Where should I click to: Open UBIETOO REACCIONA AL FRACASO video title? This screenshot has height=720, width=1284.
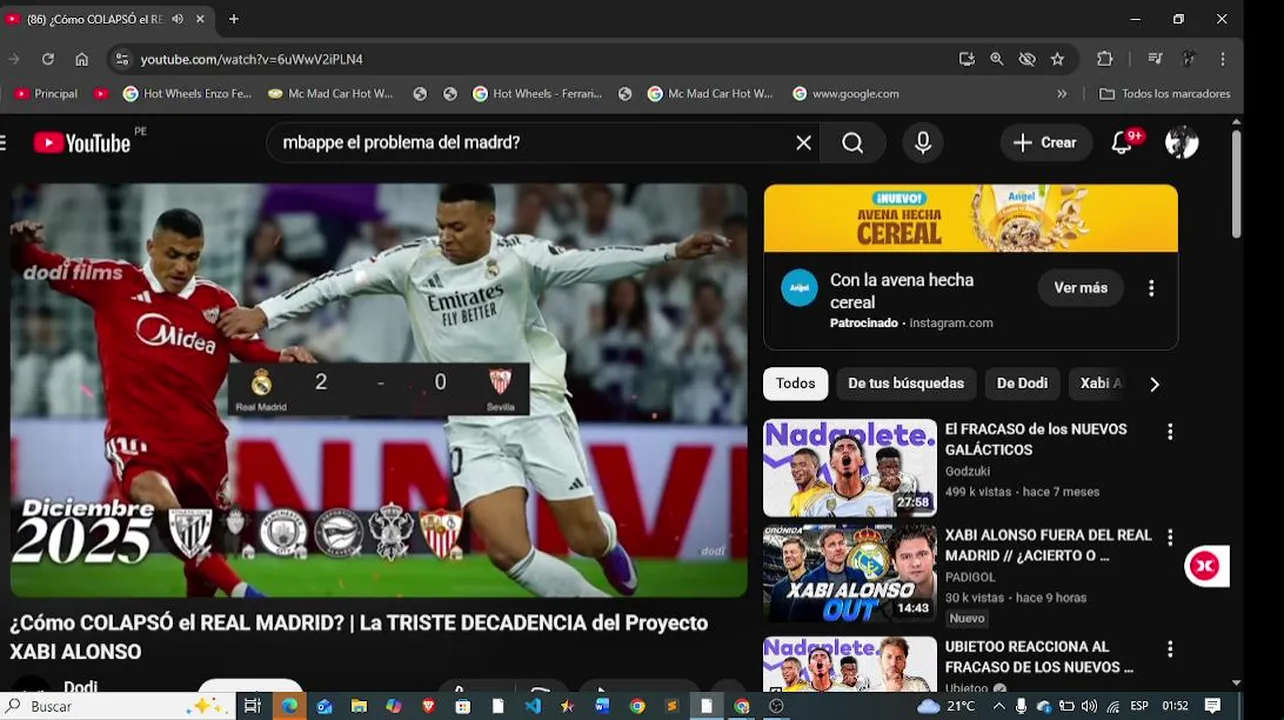point(1039,657)
